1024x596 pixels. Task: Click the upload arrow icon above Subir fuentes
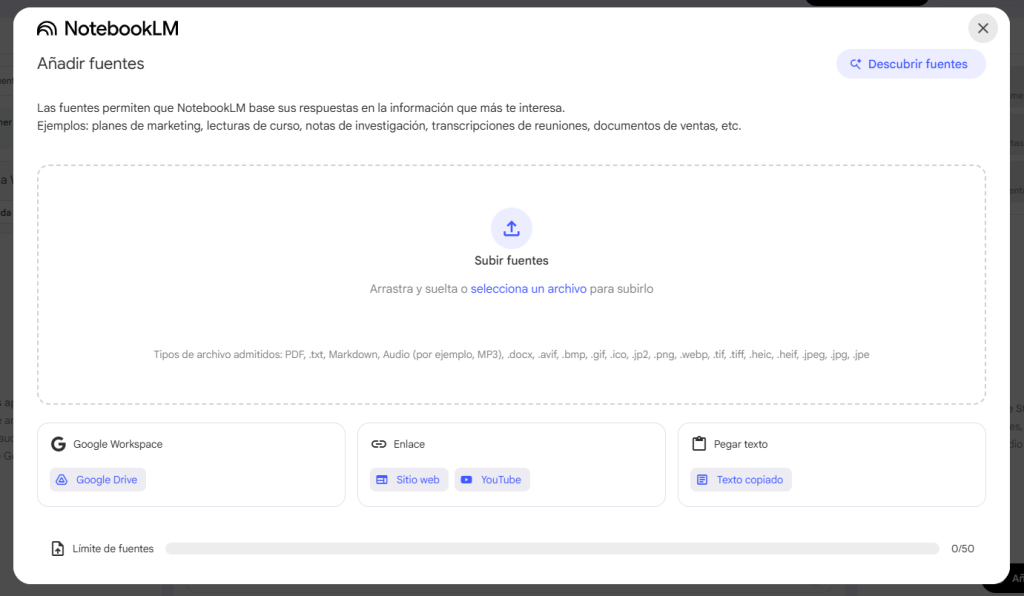pyautogui.click(x=511, y=227)
